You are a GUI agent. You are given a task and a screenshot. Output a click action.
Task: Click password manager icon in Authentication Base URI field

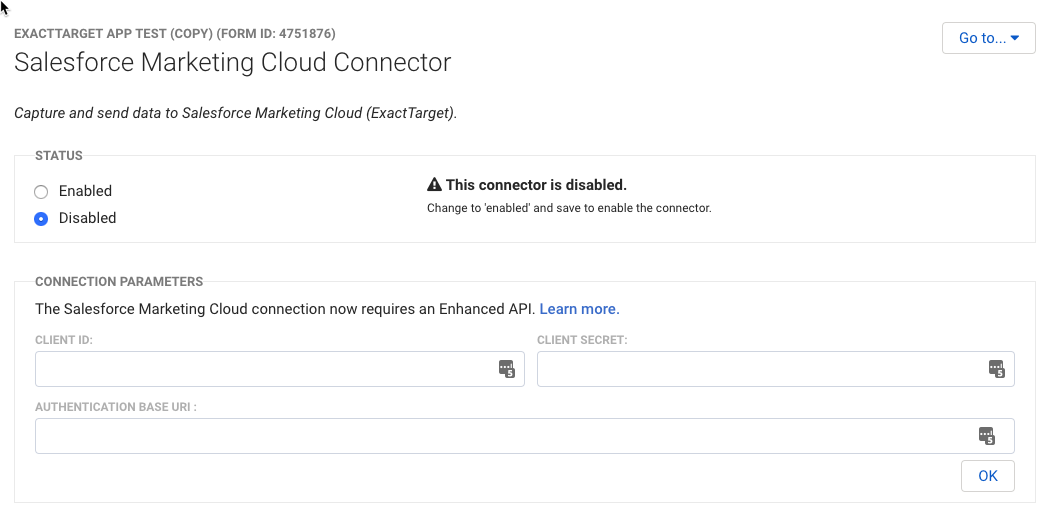987,436
